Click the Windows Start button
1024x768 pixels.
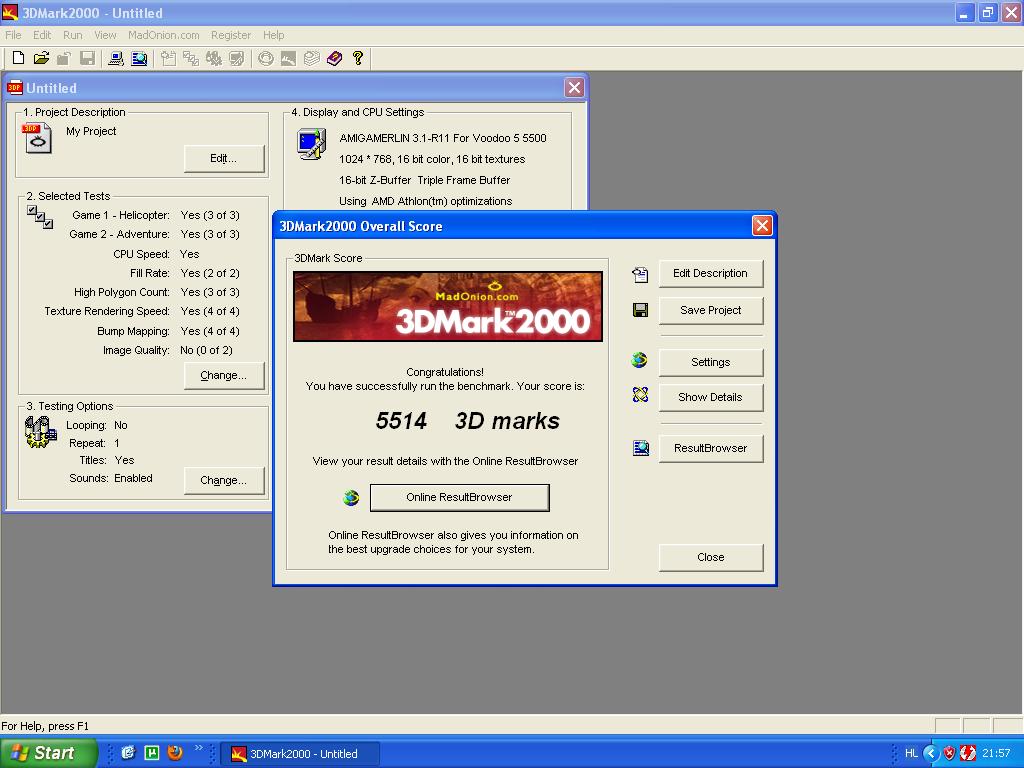point(48,753)
